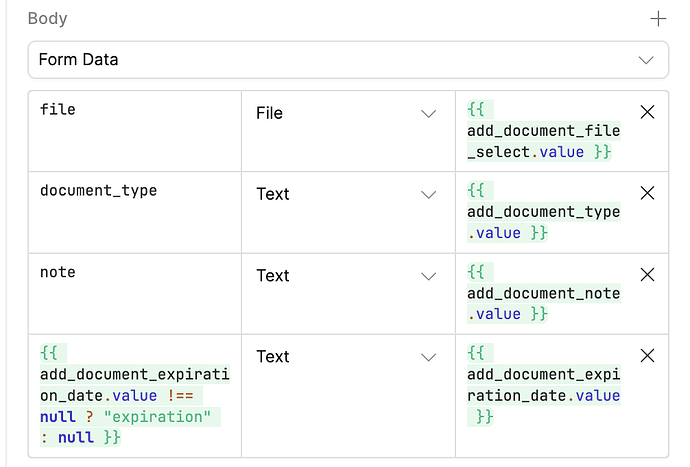
Task: Open the Text type dropdown for note row
Action: point(347,276)
